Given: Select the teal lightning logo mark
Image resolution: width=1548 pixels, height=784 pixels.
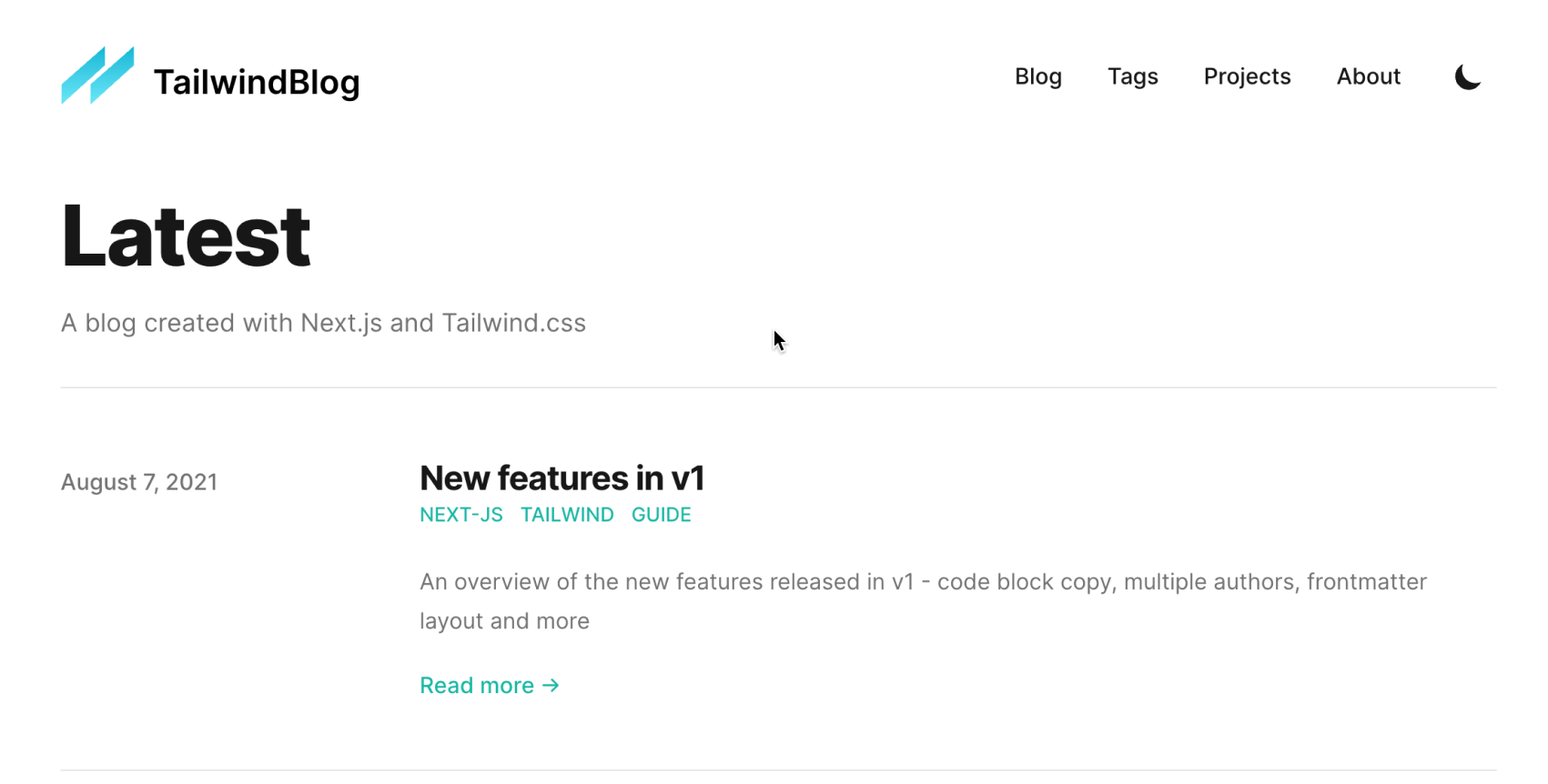Looking at the screenshot, I should point(96,76).
